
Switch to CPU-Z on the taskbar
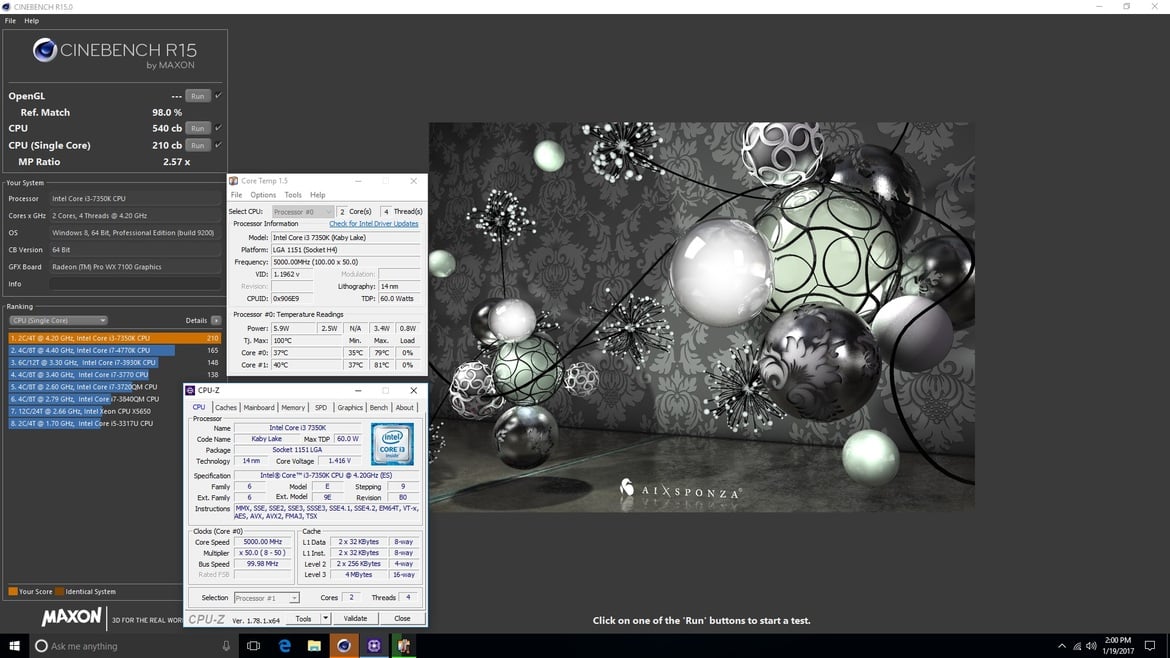[x=374, y=646]
